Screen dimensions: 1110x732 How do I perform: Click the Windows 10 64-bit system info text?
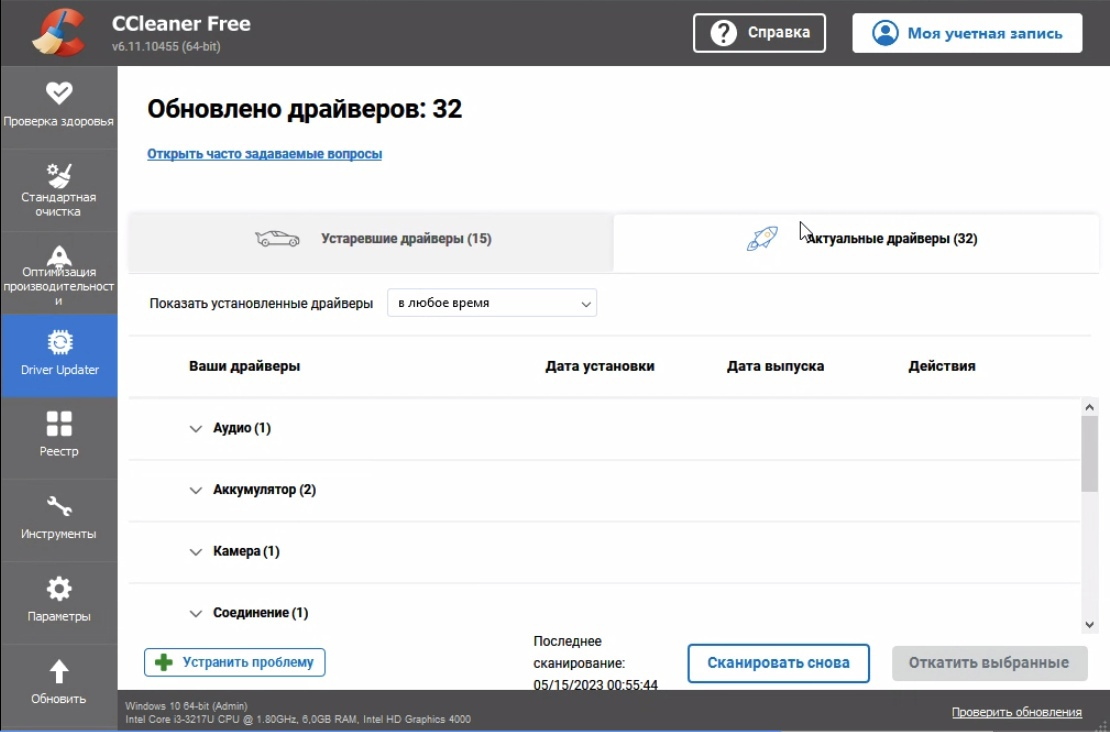[186, 706]
